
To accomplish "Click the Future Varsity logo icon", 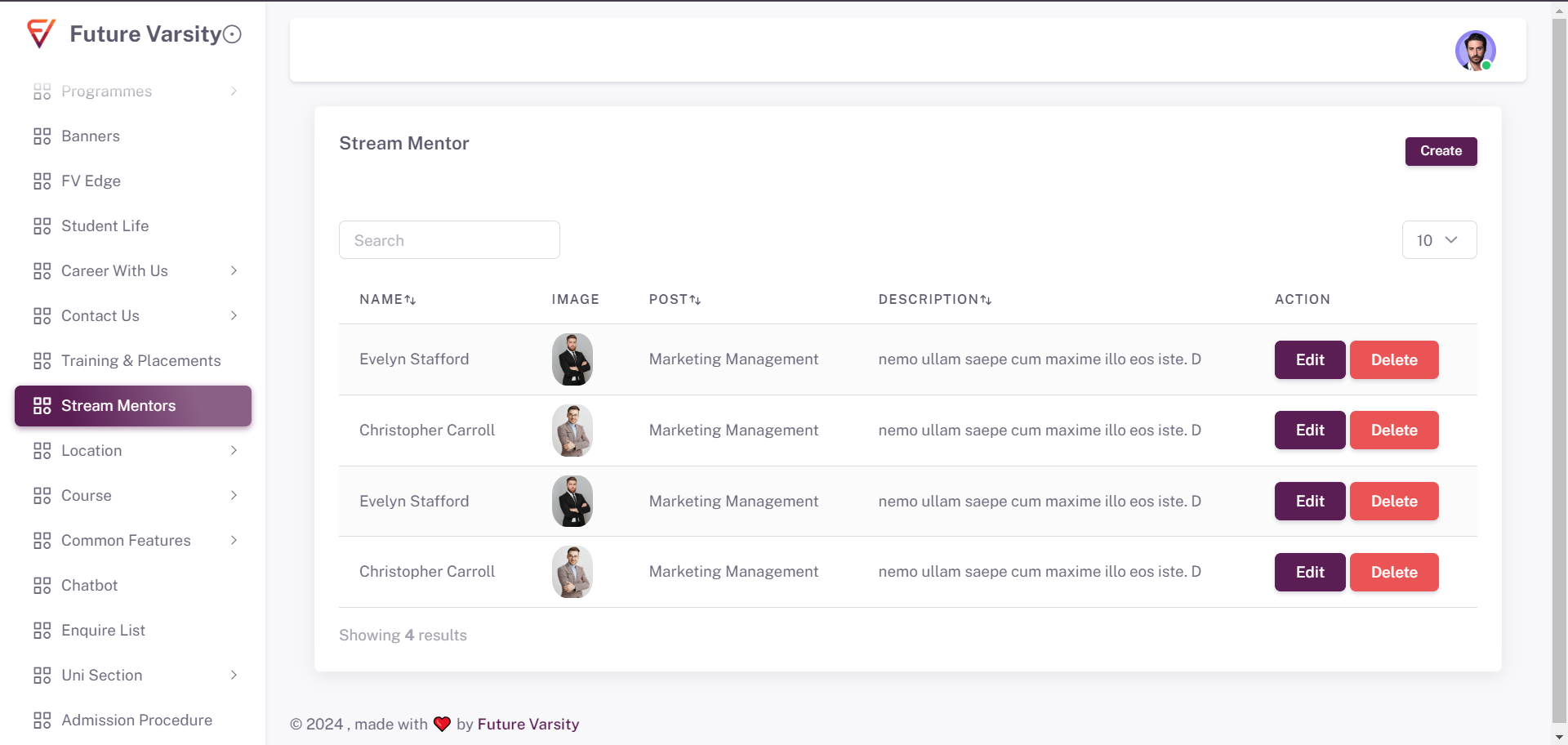I will pyautogui.click(x=41, y=33).
